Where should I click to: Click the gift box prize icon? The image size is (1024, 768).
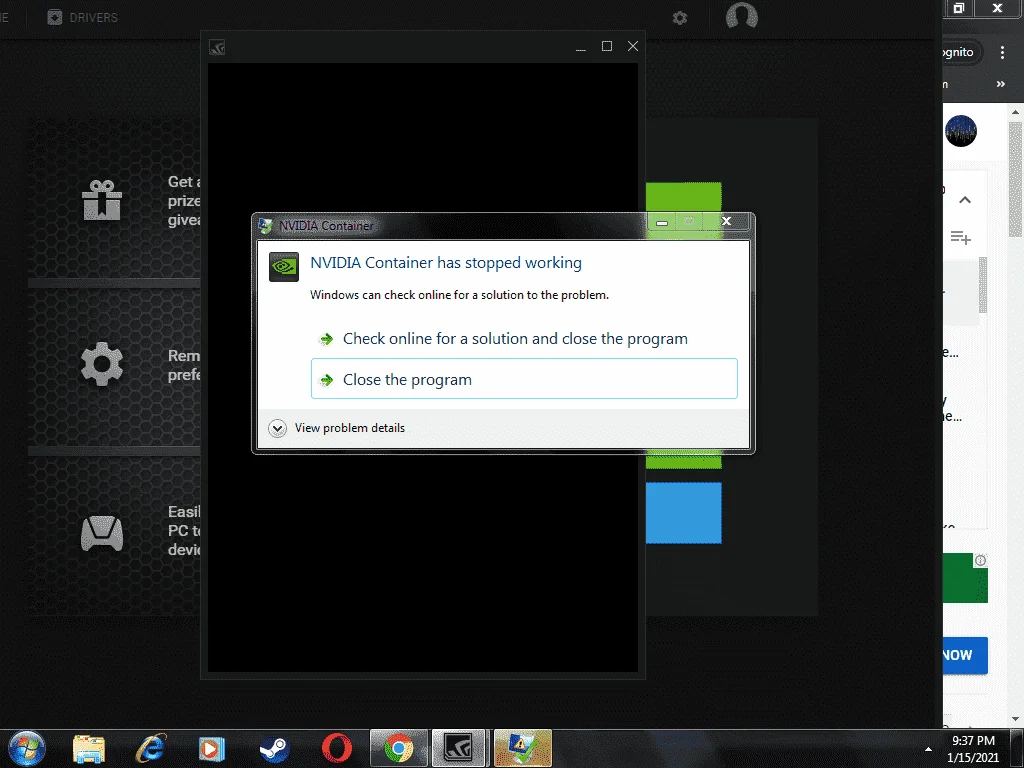(102, 199)
